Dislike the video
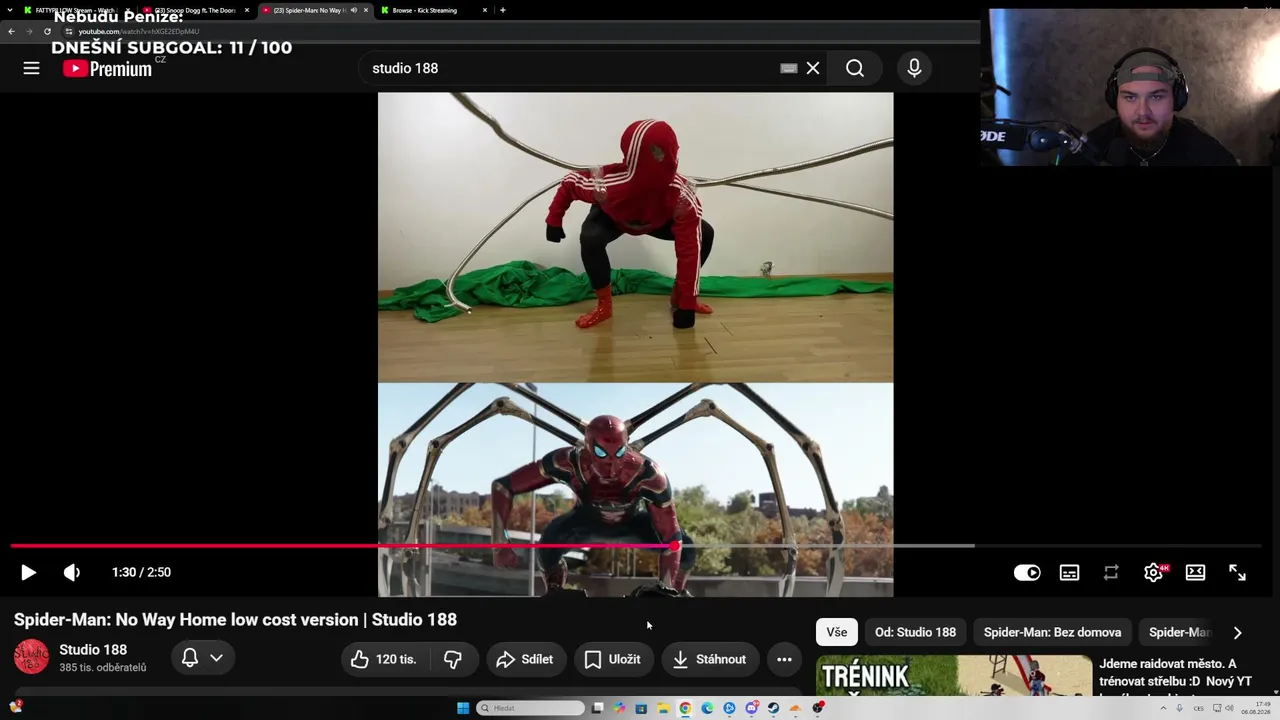 453,659
